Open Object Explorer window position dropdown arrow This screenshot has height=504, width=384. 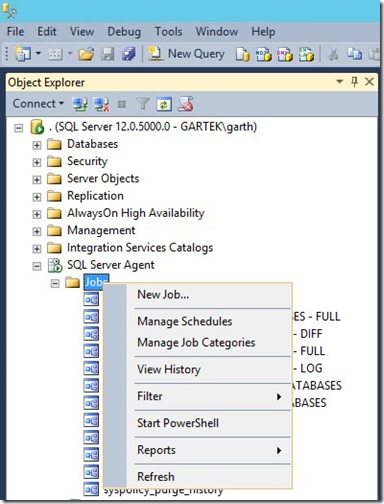(339, 81)
